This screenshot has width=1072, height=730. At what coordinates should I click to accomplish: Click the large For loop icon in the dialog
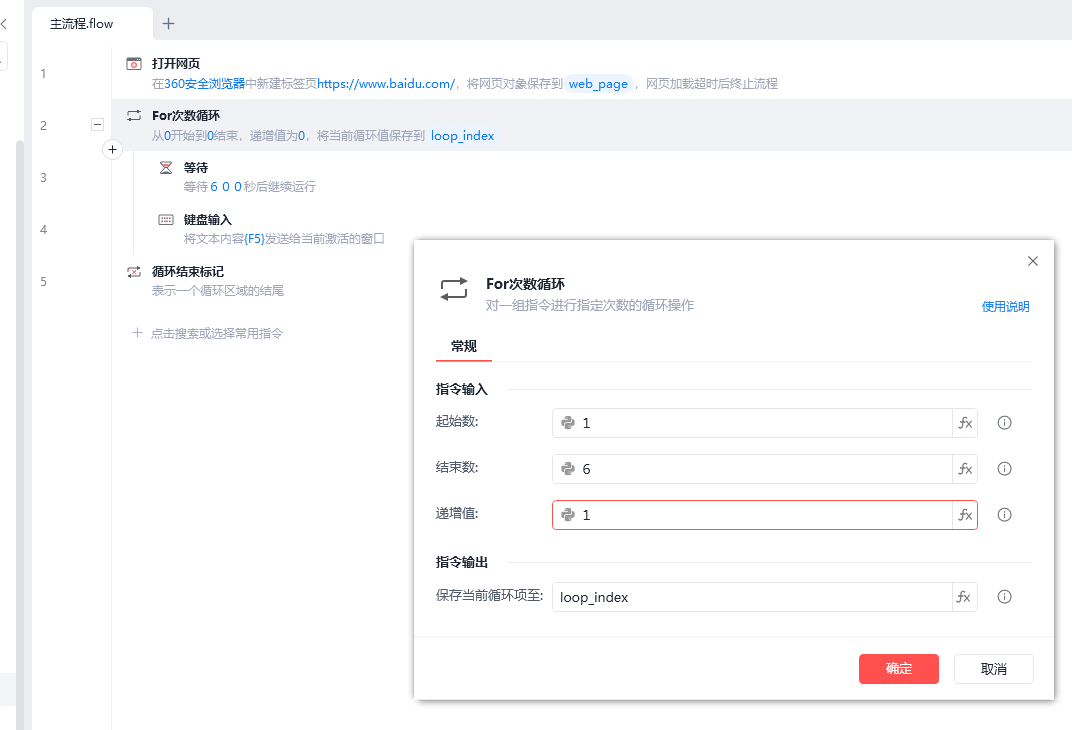[454, 289]
